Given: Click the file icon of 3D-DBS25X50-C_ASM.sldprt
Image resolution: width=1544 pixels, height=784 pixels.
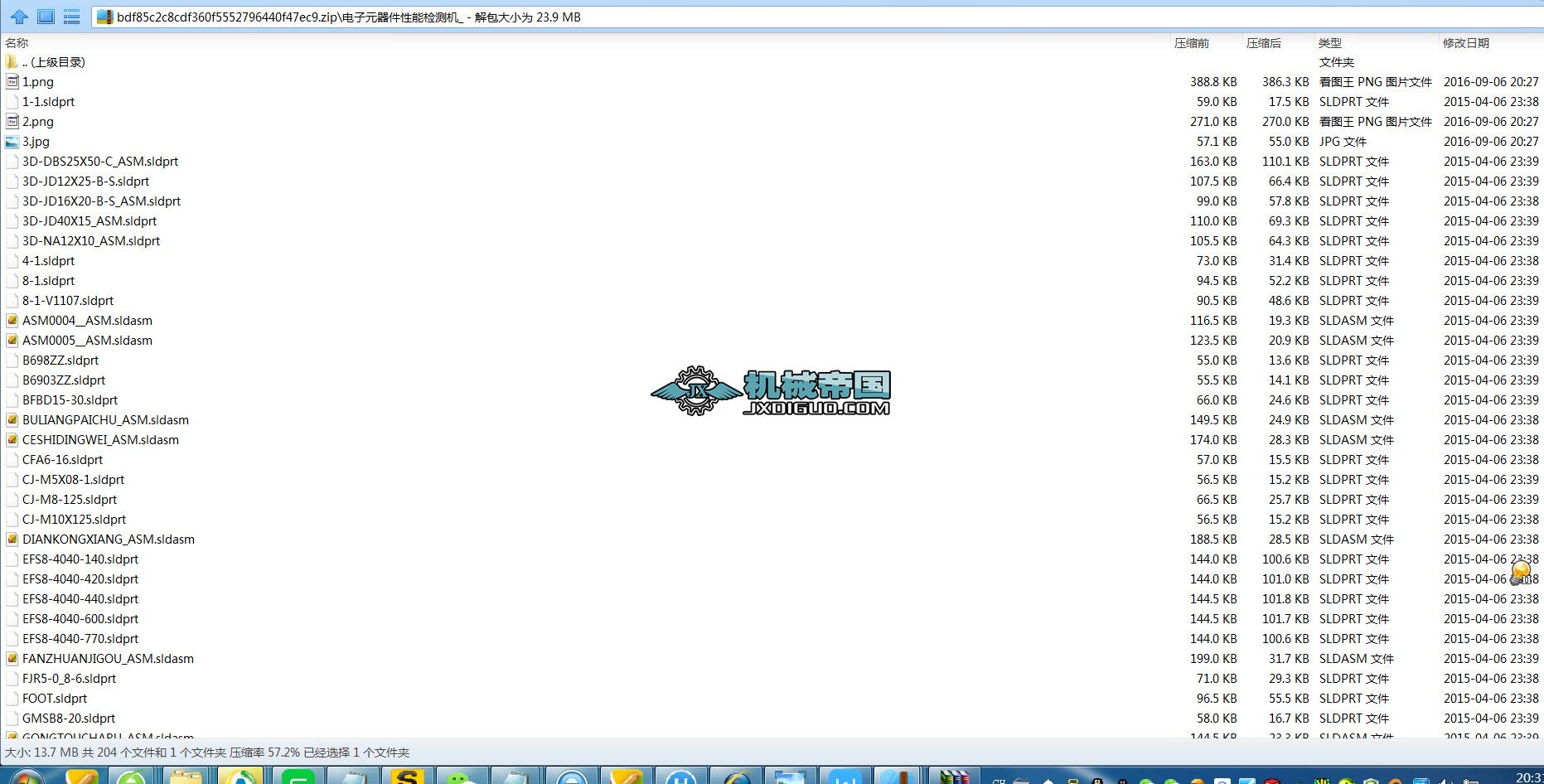Looking at the screenshot, I should [x=12, y=162].
